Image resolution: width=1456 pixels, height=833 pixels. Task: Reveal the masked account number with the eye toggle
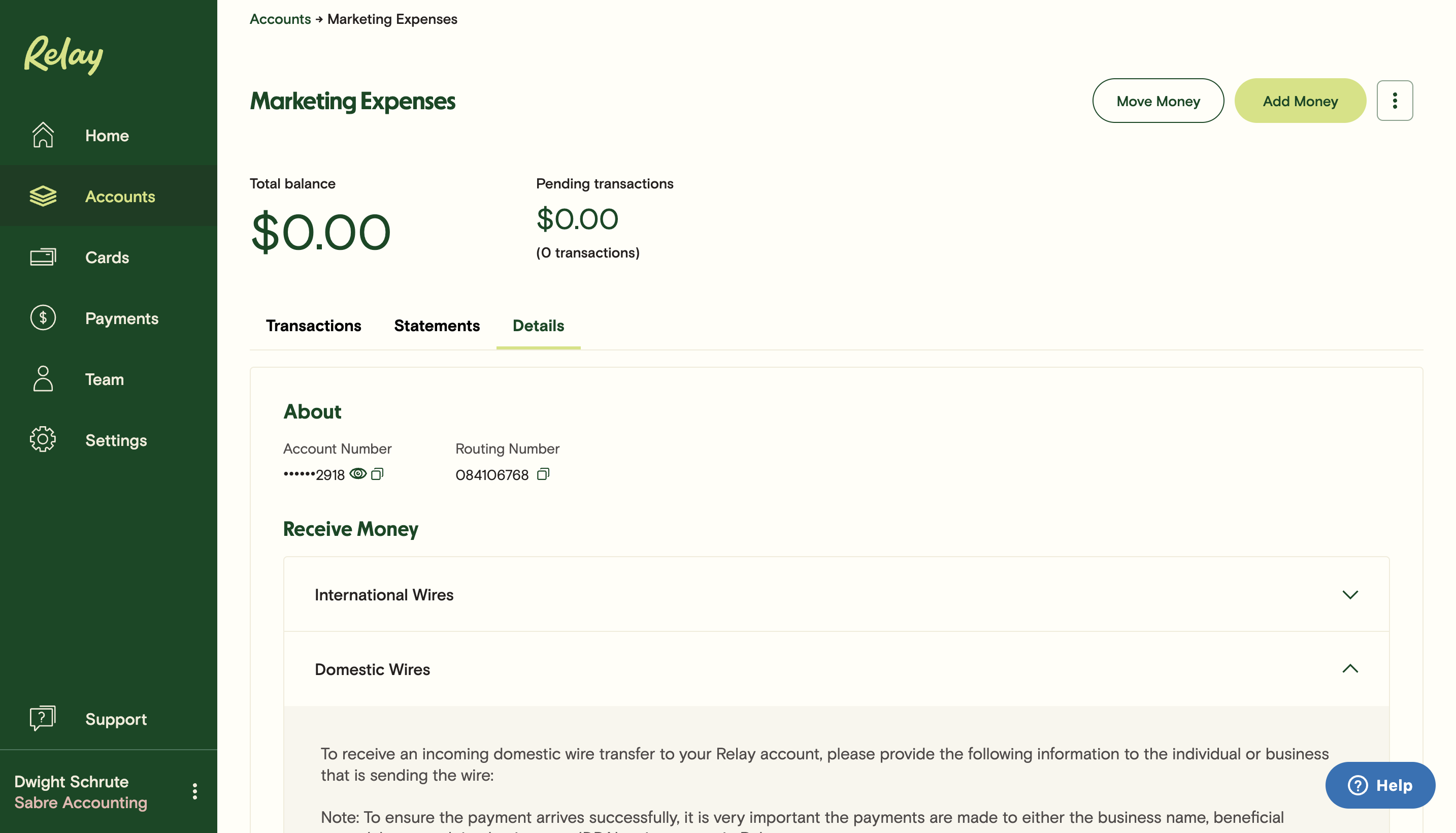pyautogui.click(x=358, y=473)
